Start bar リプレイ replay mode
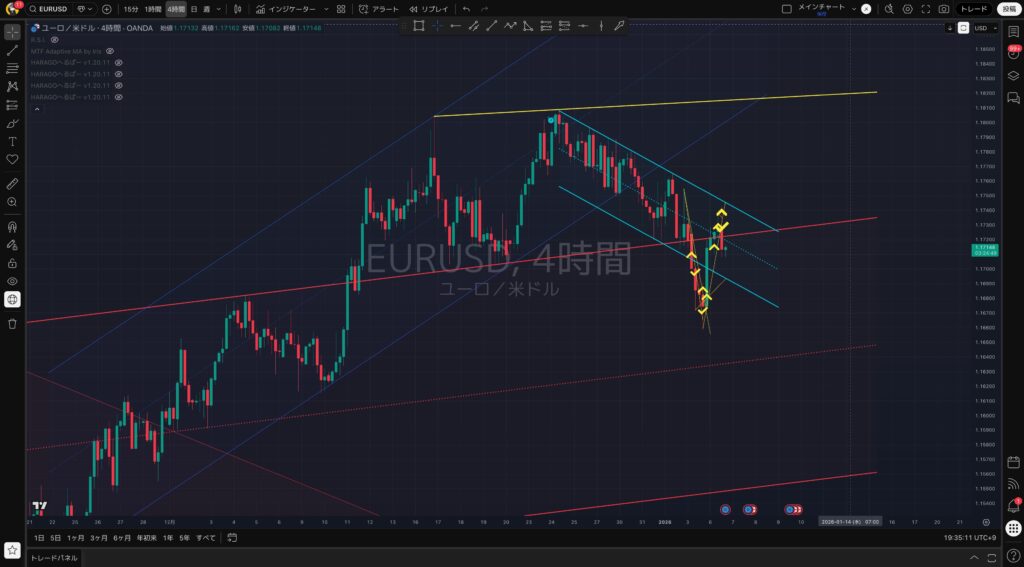 pyautogui.click(x=429, y=9)
